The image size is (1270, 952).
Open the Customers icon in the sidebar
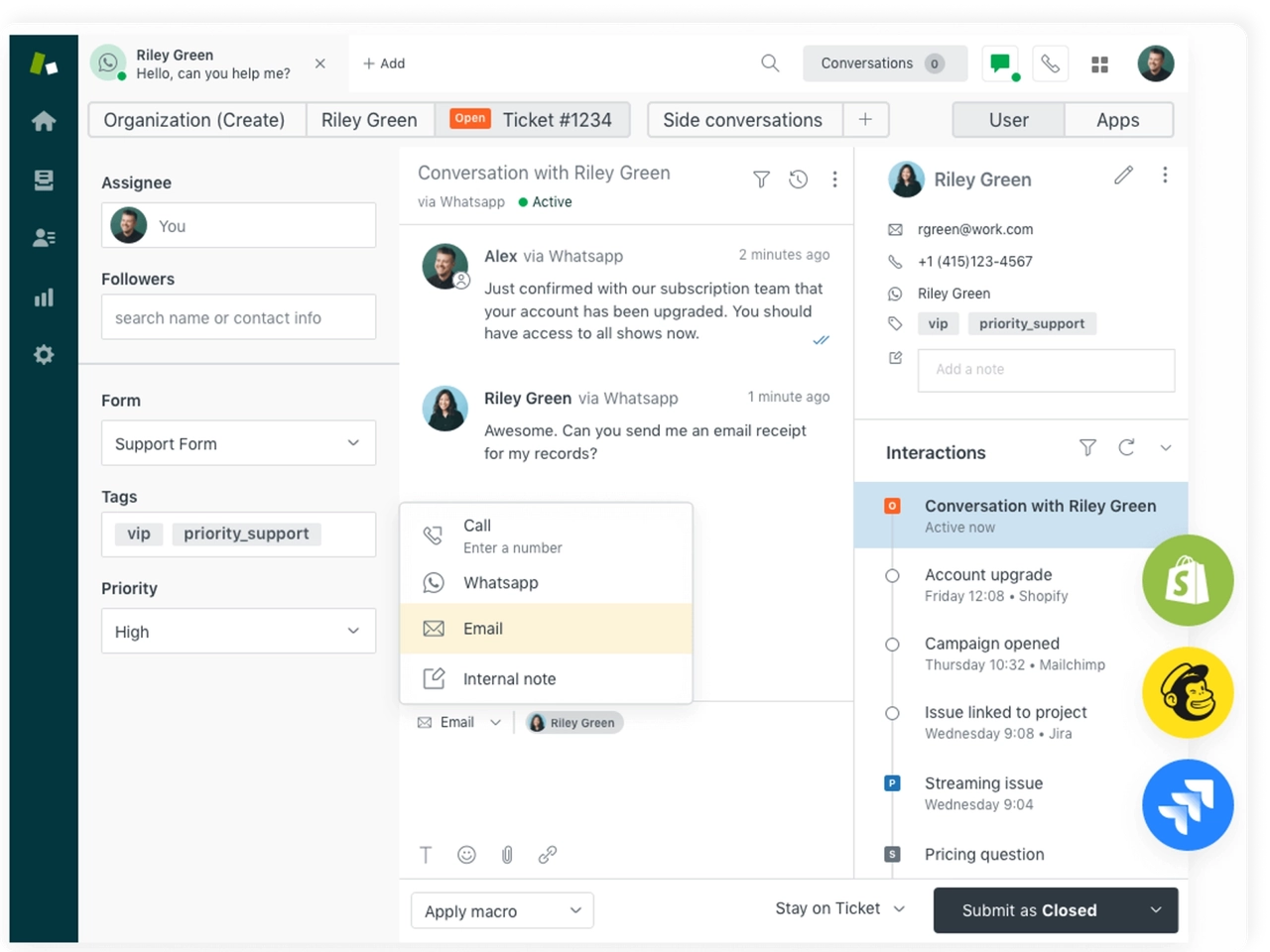click(x=44, y=237)
